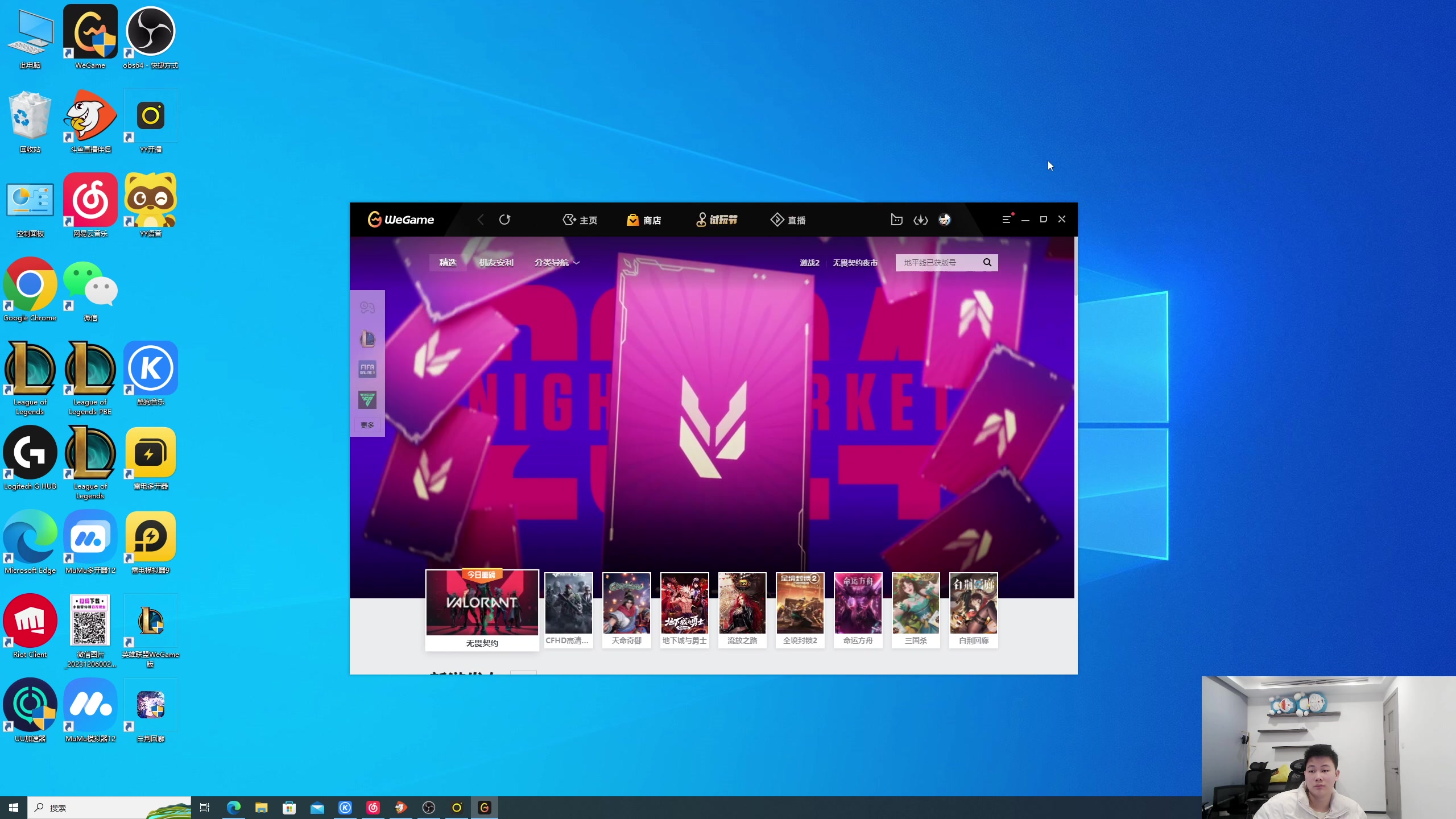This screenshot has height=819, width=1456.
Task: Select the 网易云音乐 desktop icon
Action: click(x=90, y=205)
